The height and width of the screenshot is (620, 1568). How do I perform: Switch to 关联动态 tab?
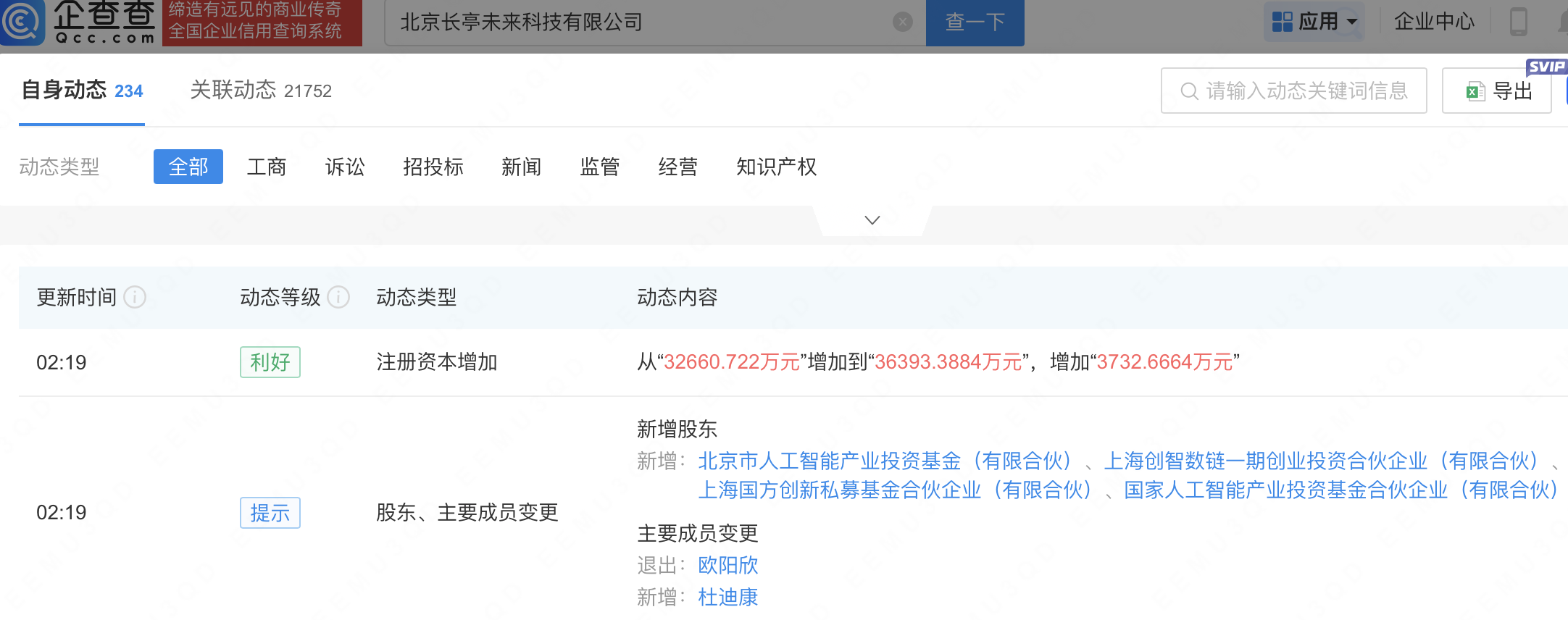tap(260, 91)
